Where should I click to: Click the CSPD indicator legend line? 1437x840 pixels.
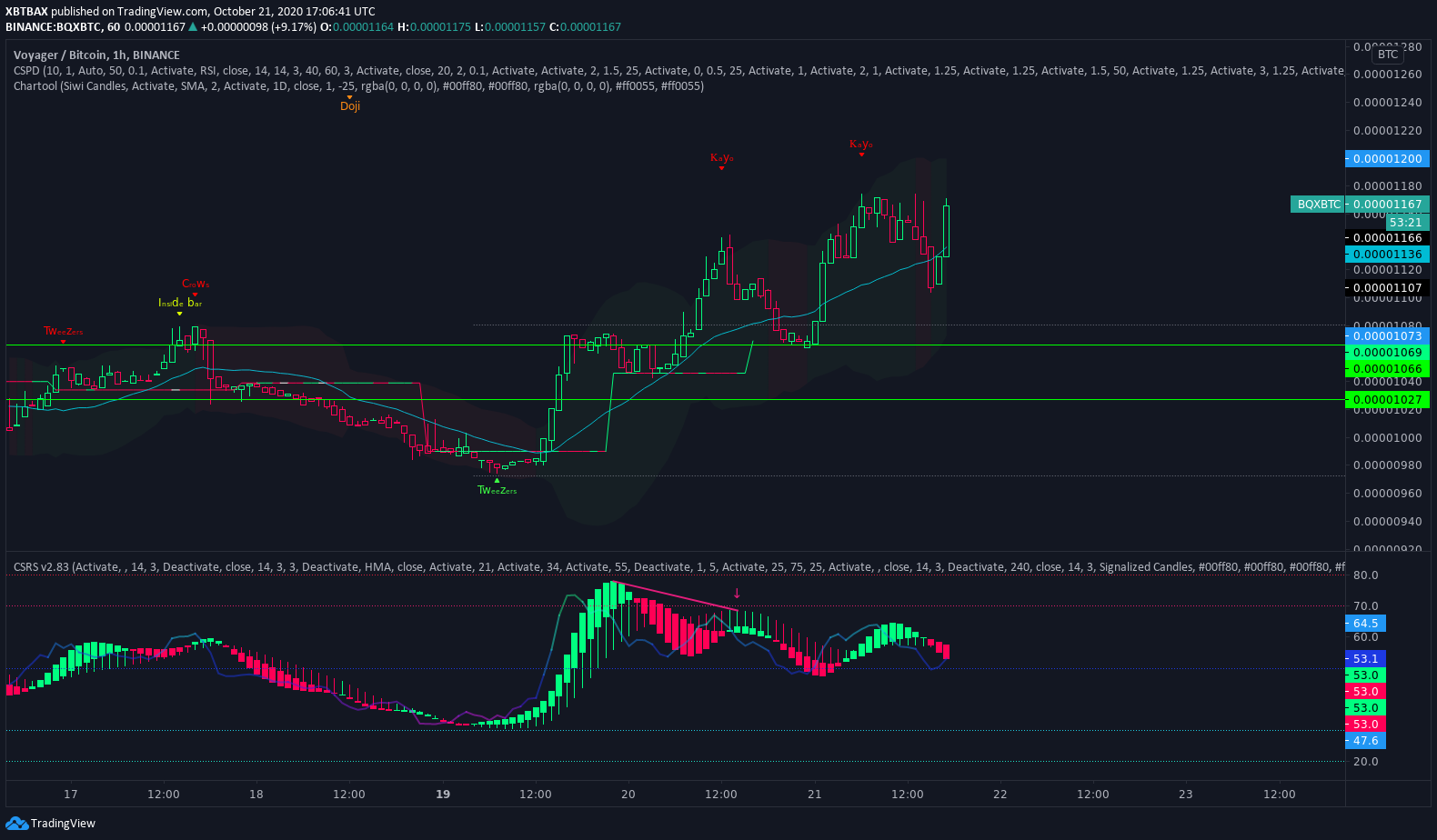(x=678, y=71)
